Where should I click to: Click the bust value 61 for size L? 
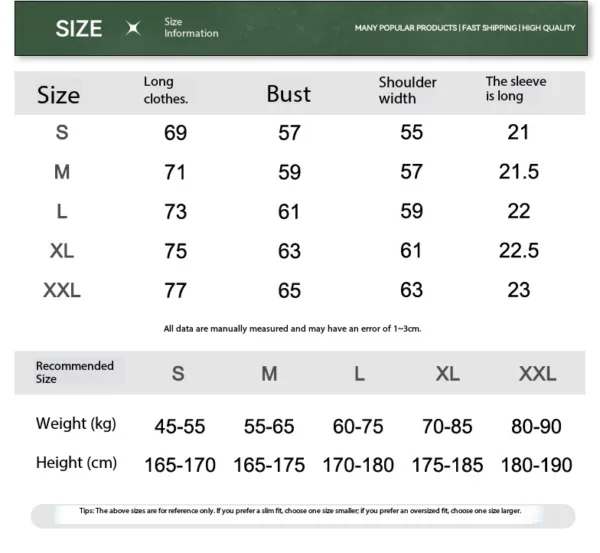click(289, 212)
